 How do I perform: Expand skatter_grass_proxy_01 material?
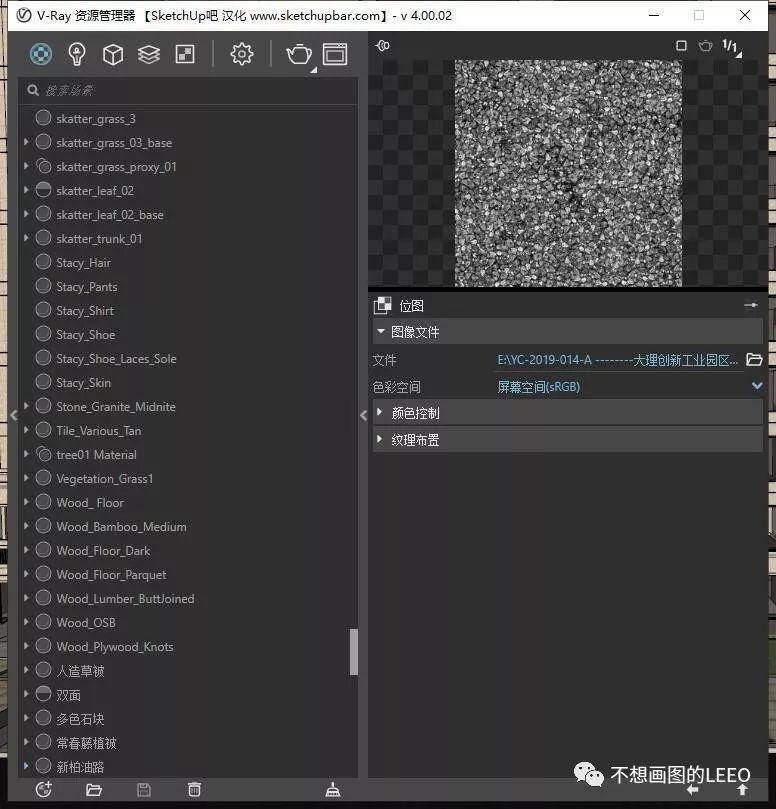point(26,166)
